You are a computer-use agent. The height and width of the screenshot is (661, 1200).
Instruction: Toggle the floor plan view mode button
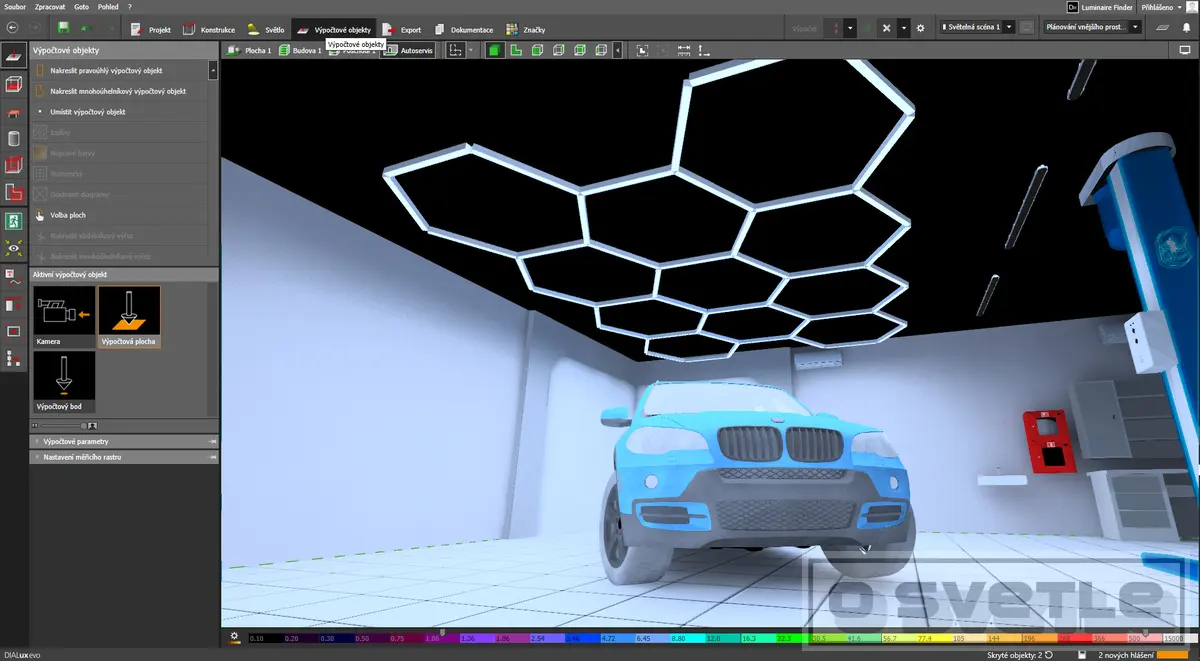pos(517,50)
